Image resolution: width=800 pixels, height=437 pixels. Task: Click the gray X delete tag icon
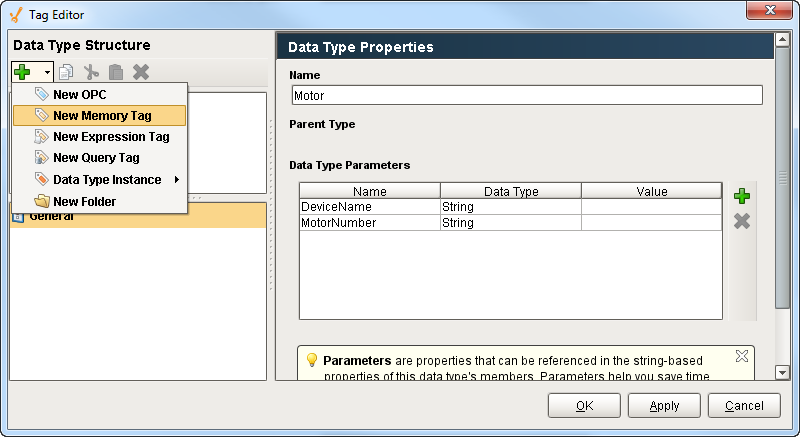(141, 72)
